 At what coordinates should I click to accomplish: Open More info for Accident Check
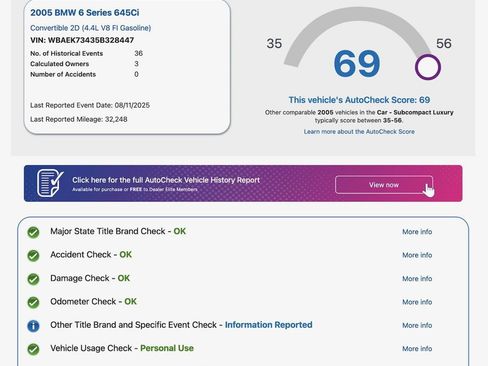coord(417,255)
